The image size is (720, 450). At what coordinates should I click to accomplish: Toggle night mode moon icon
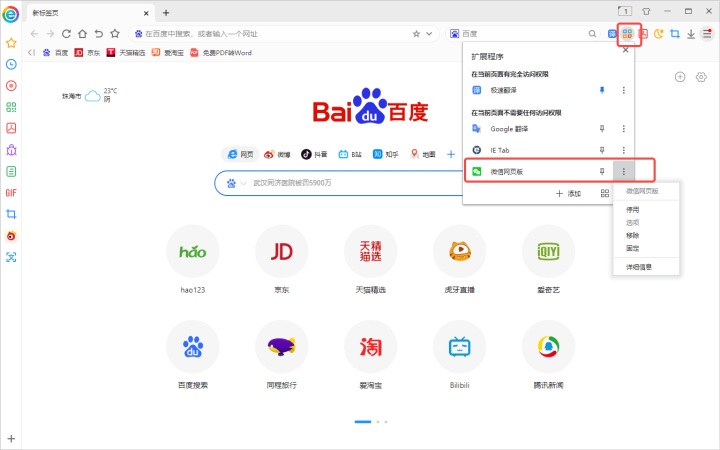click(x=659, y=34)
